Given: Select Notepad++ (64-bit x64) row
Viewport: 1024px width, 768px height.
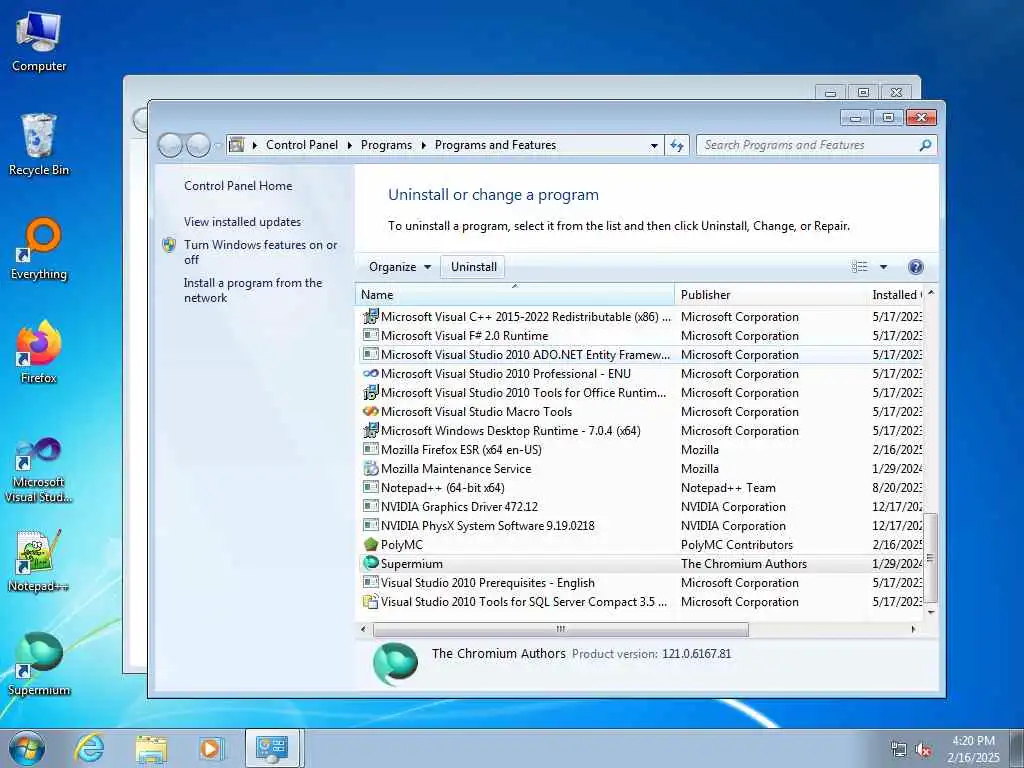Looking at the screenshot, I should 639,487.
